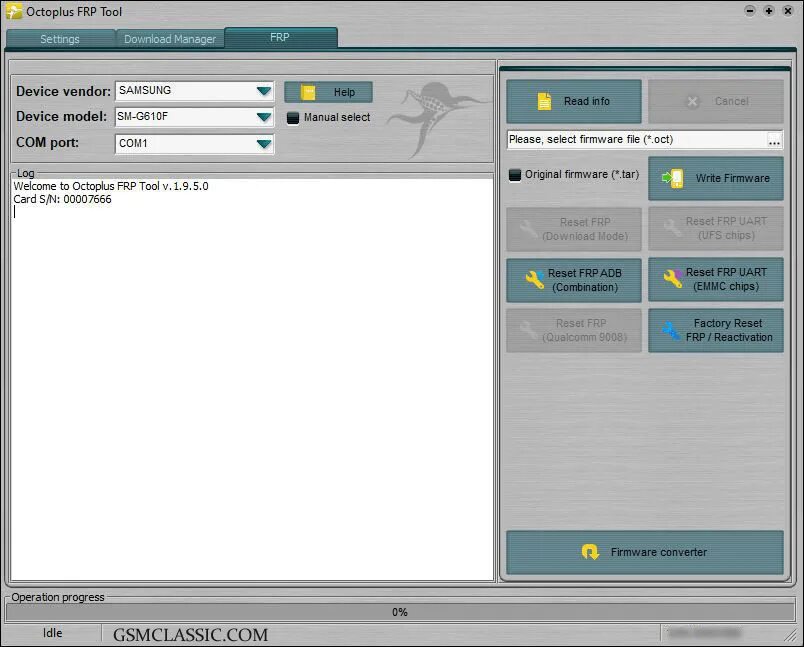Click the Firmware converter button
Screen dimensions: 804x647
point(645,552)
